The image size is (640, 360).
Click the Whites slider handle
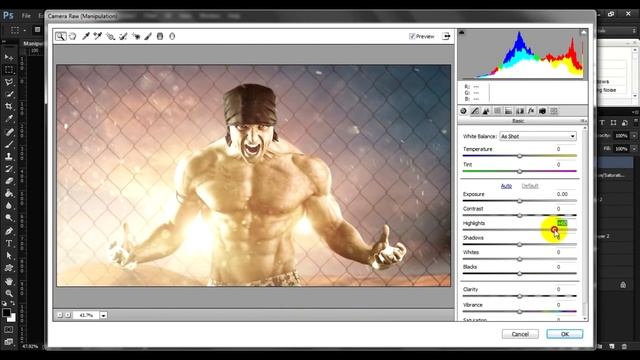pyautogui.click(x=520, y=259)
